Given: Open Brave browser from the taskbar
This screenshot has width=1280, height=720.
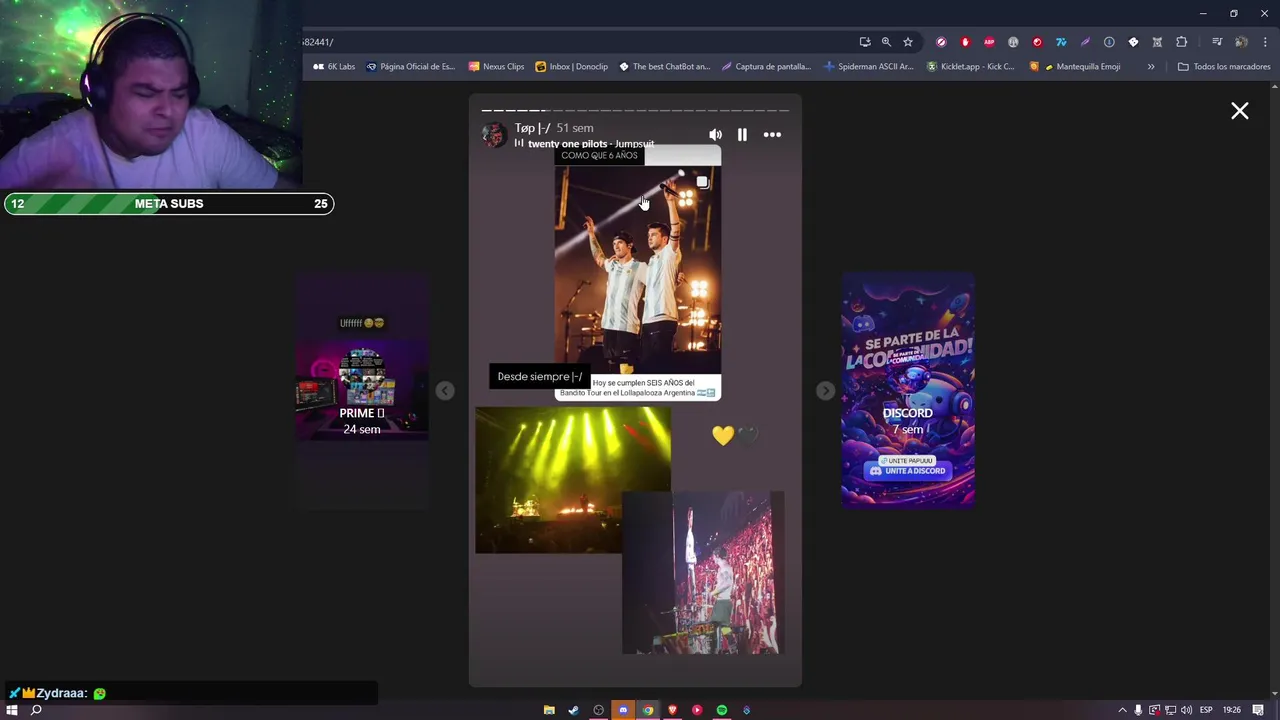Looking at the screenshot, I should 672,710.
